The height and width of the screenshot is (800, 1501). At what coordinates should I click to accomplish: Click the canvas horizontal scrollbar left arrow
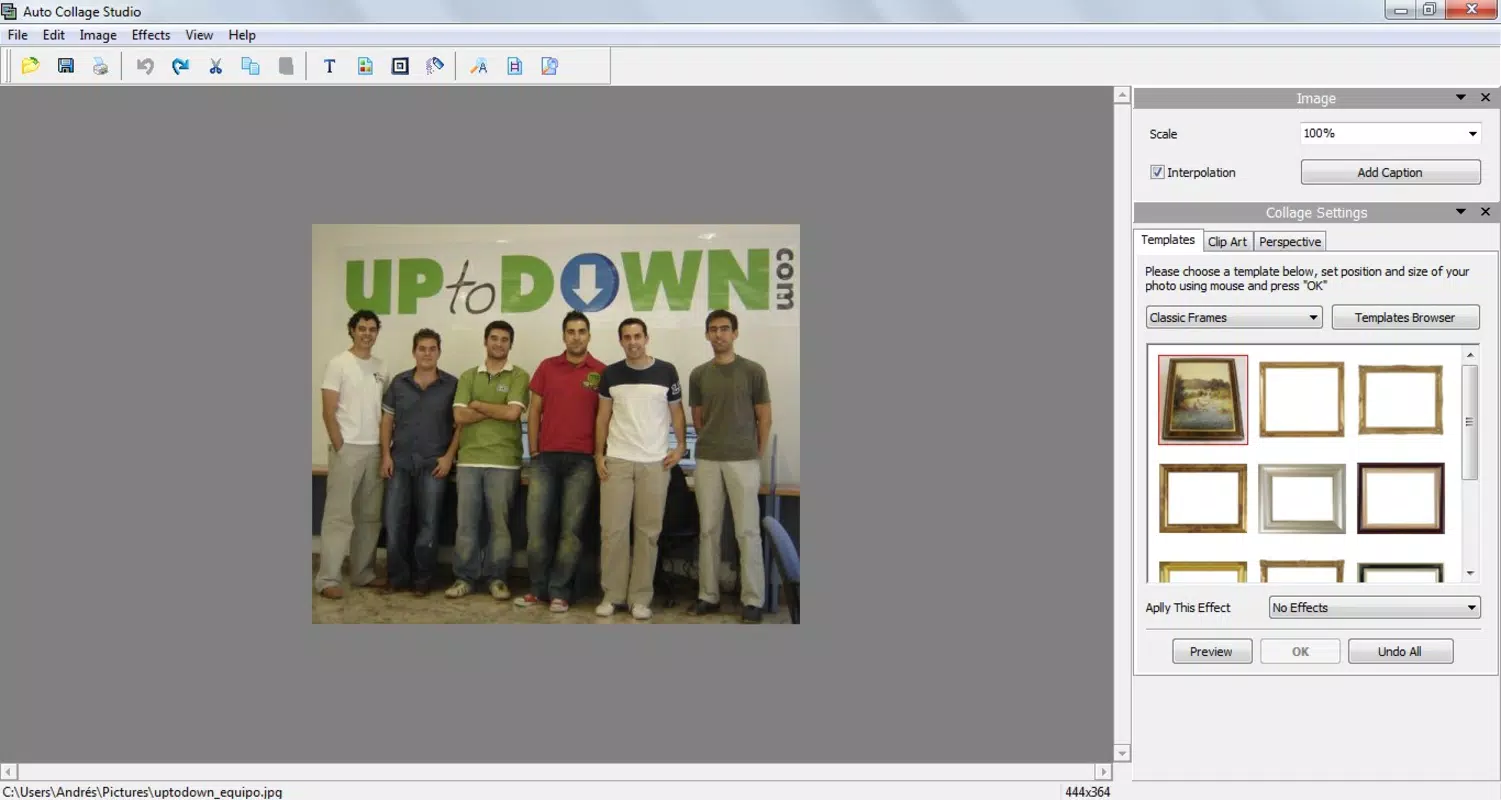click(x=9, y=772)
